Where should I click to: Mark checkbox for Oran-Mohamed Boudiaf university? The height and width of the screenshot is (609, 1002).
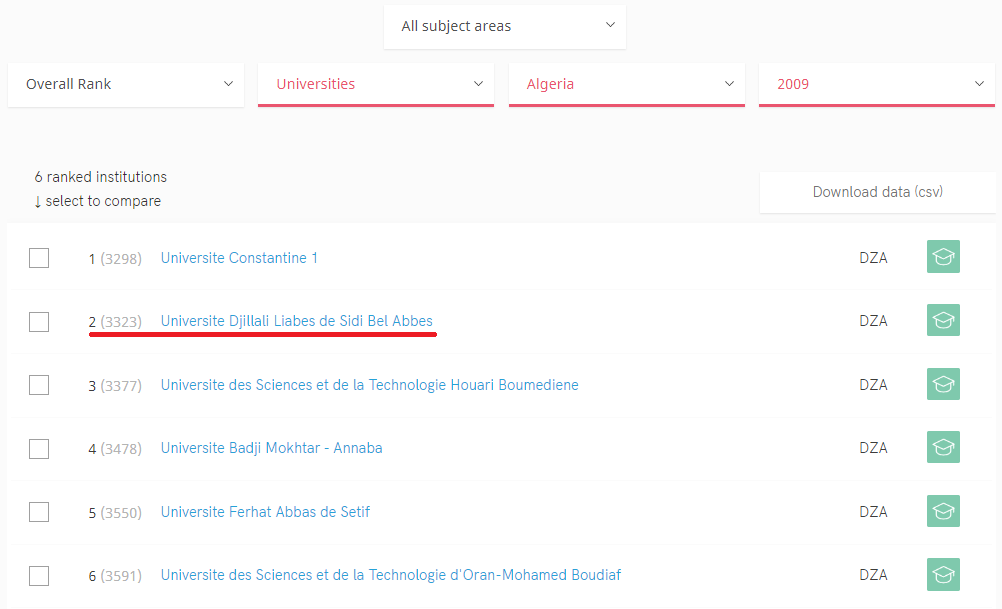coord(39,576)
